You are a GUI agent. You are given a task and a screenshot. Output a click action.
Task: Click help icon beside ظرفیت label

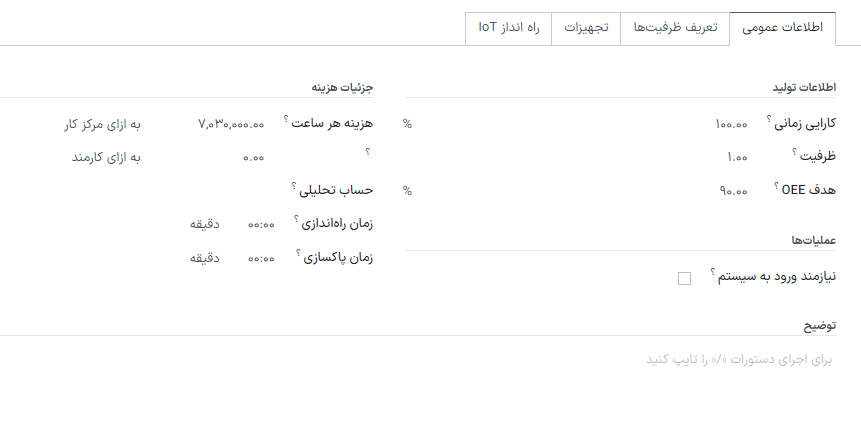tap(794, 152)
